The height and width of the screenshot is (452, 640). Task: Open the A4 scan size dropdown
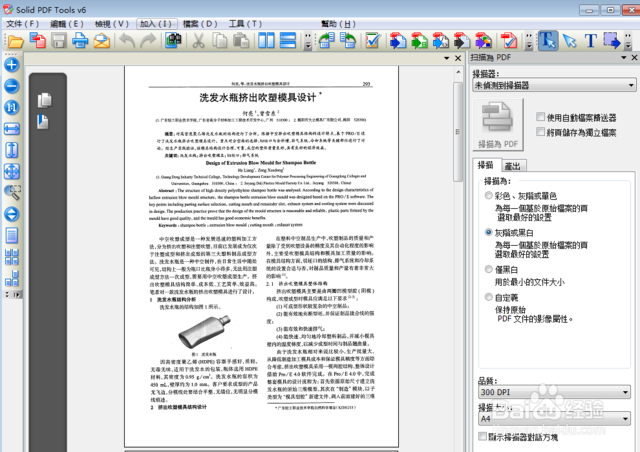tap(554, 419)
